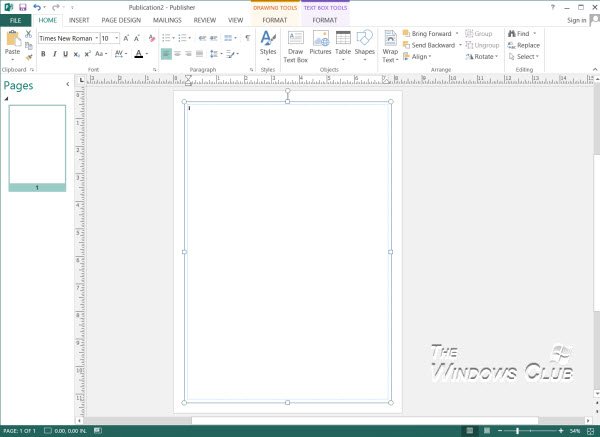Expand the Bring Forward dropdown arrow
The height and width of the screenshot is (437, 600).
[x=458, y=33]
